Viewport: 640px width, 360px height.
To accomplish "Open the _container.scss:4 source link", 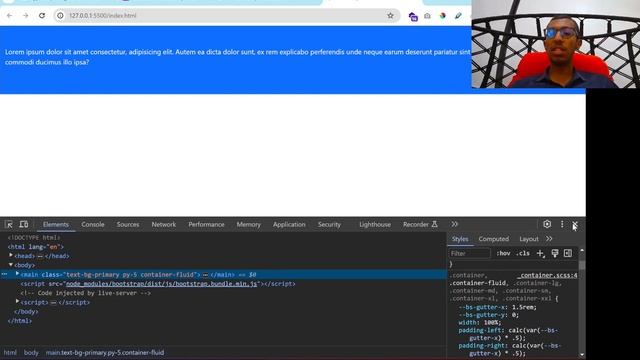I will click(x=548, y=276).
